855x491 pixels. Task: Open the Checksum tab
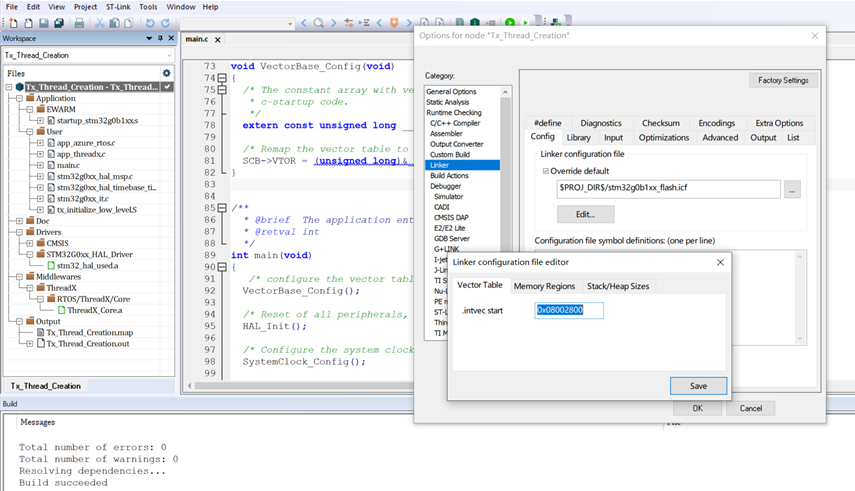pyautogui.click(x=660, y=123)
